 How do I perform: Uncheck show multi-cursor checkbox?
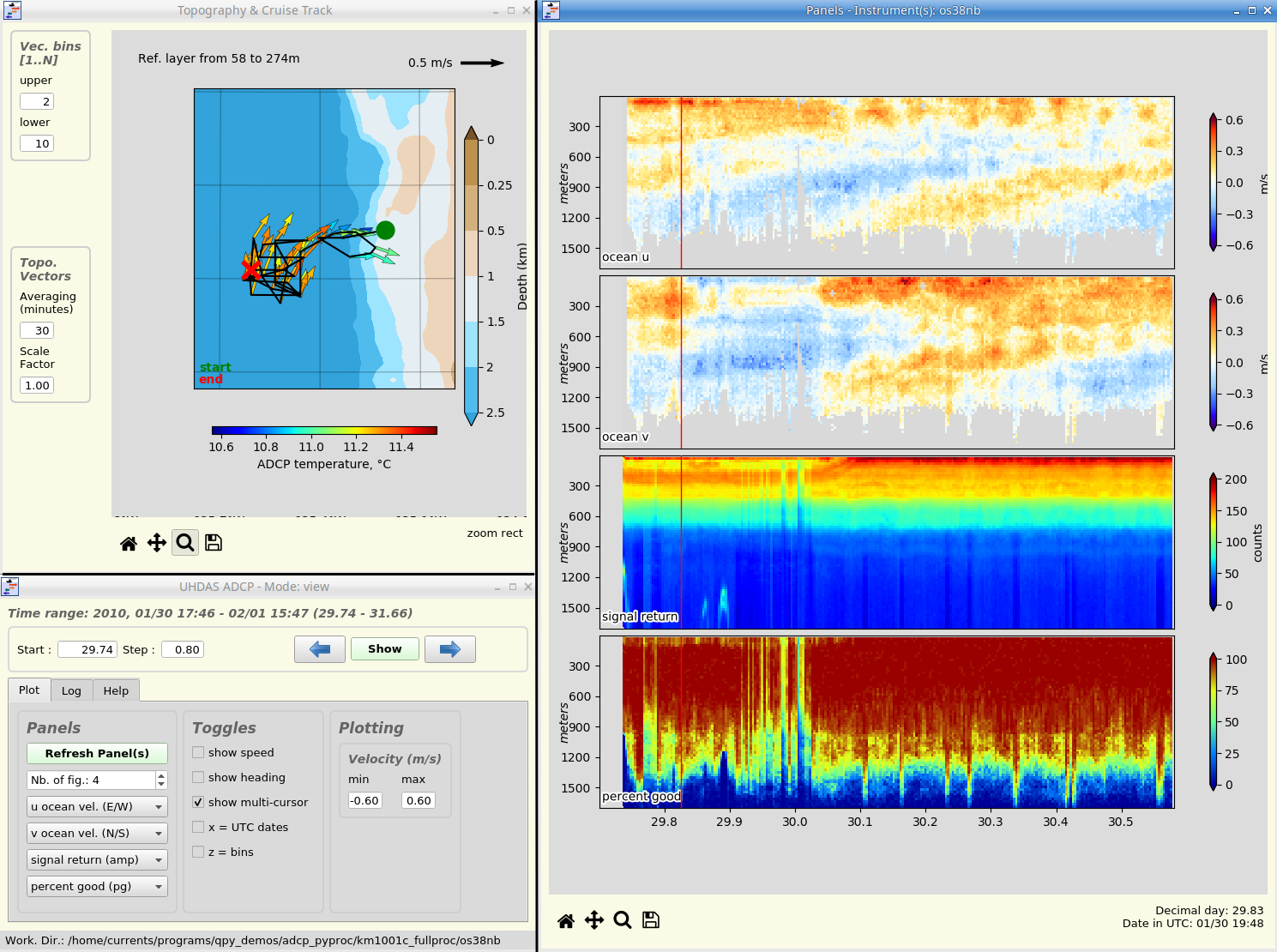(x=198, y=802)
